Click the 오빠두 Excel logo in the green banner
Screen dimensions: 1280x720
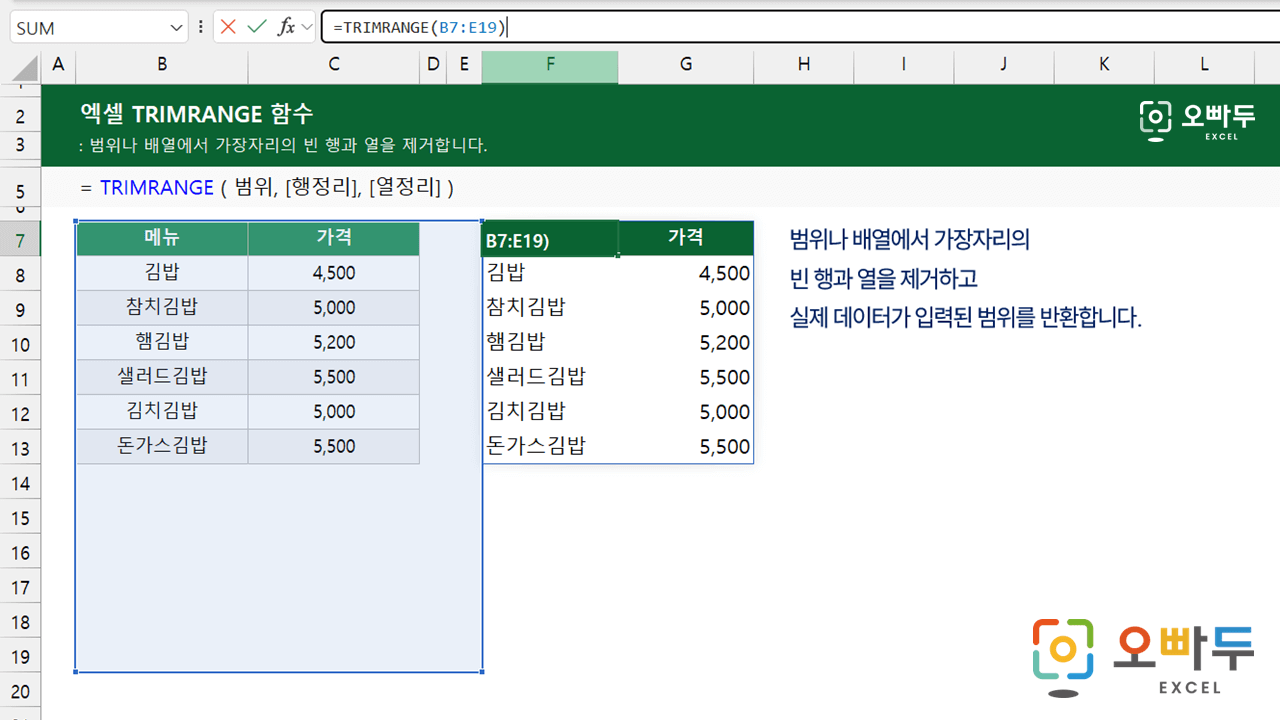tap(1195, 119)
